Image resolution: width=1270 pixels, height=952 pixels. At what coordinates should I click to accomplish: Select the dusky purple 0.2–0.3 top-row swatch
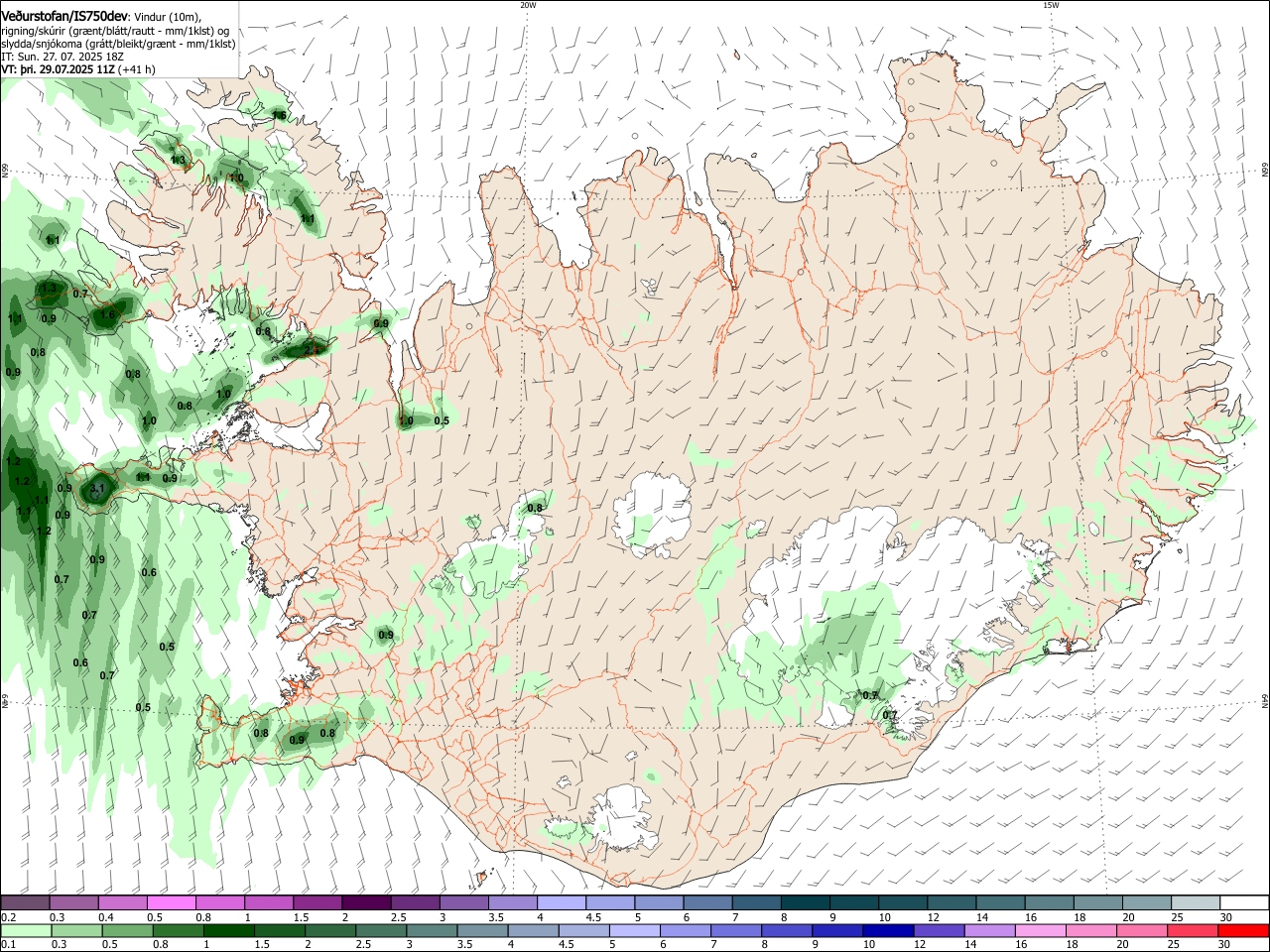point(25,903)
